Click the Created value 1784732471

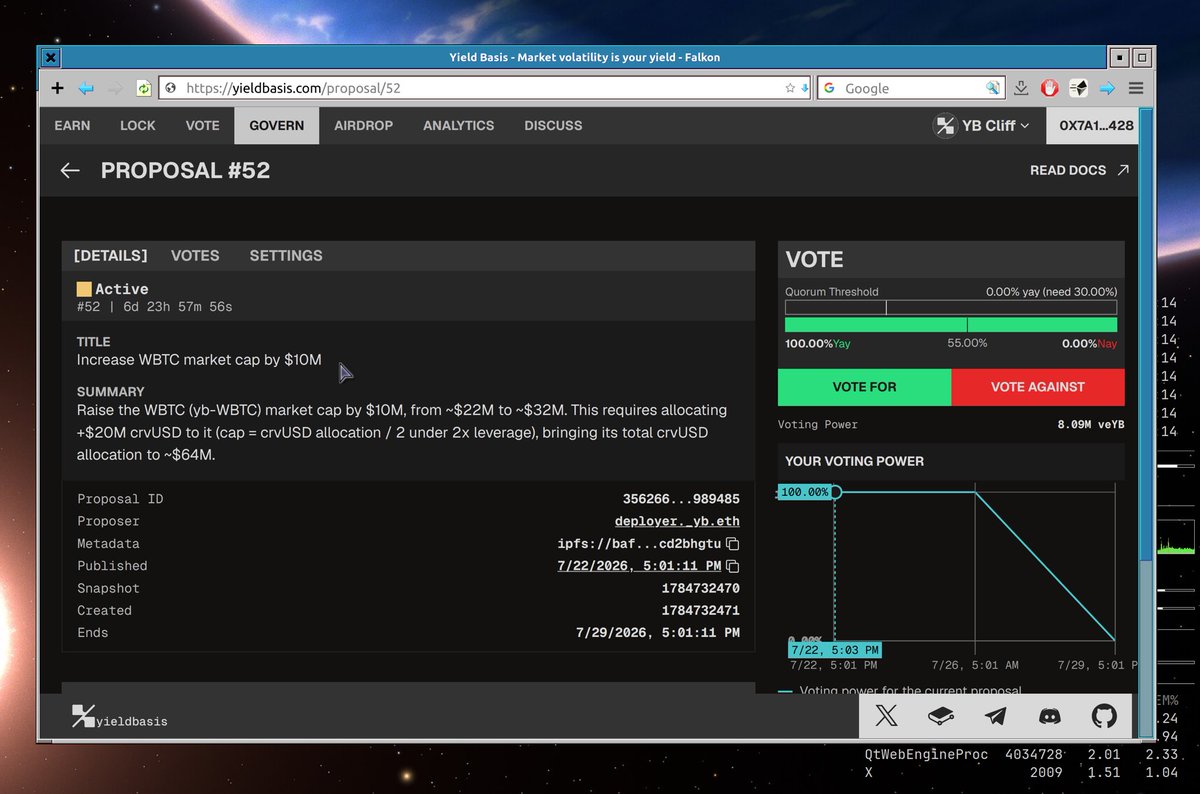(700, 610)
